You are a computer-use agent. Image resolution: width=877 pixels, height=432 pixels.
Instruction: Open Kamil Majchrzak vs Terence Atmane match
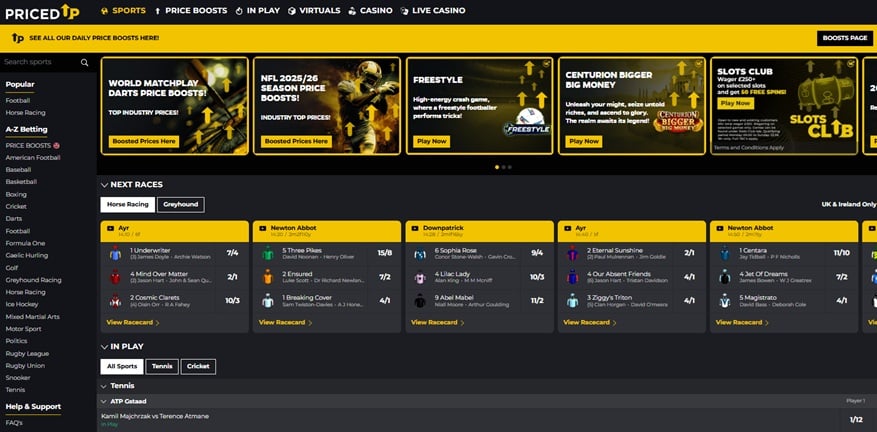click(155, 416)
